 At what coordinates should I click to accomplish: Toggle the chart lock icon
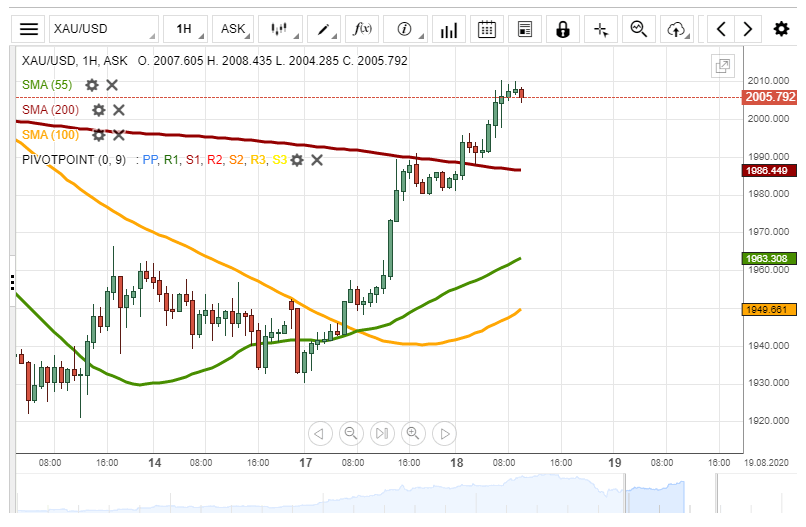click(563, 29)
